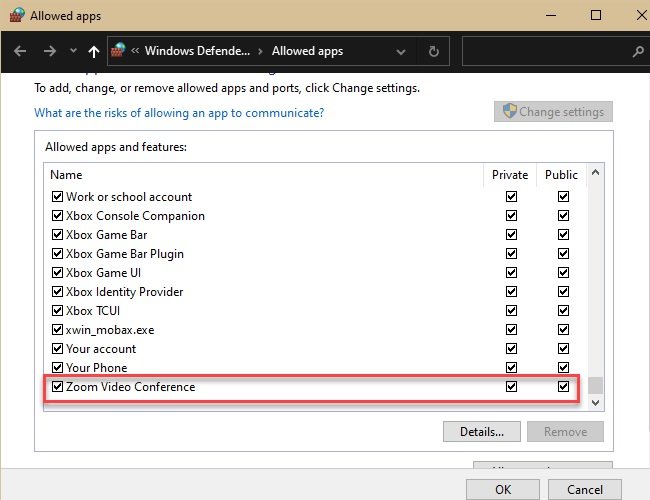Open the risks of allowing an app link
The width and height of the screenshot is (650, 500).
pyautogui.click(x=179, y=113)
